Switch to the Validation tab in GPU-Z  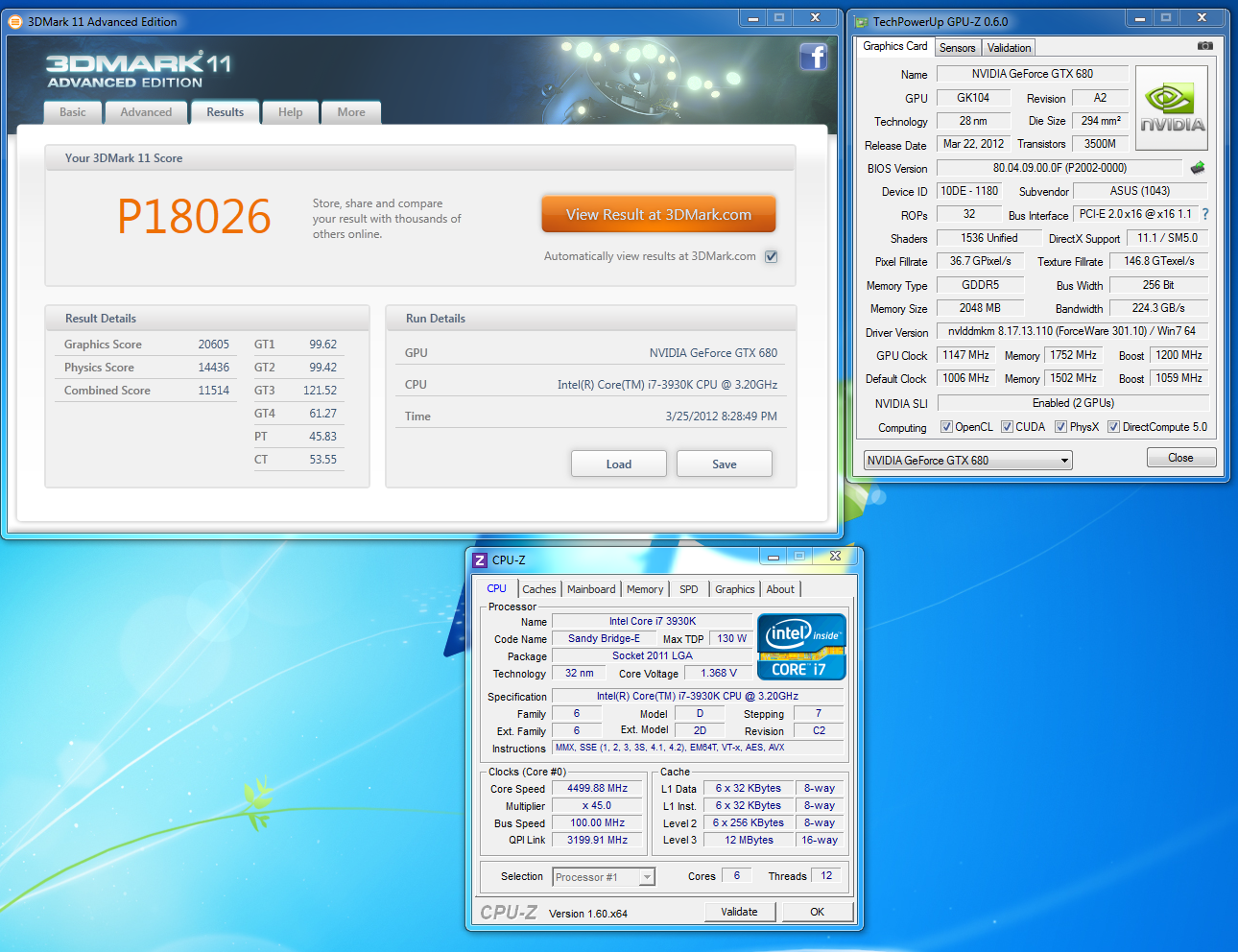(1009, 48)
